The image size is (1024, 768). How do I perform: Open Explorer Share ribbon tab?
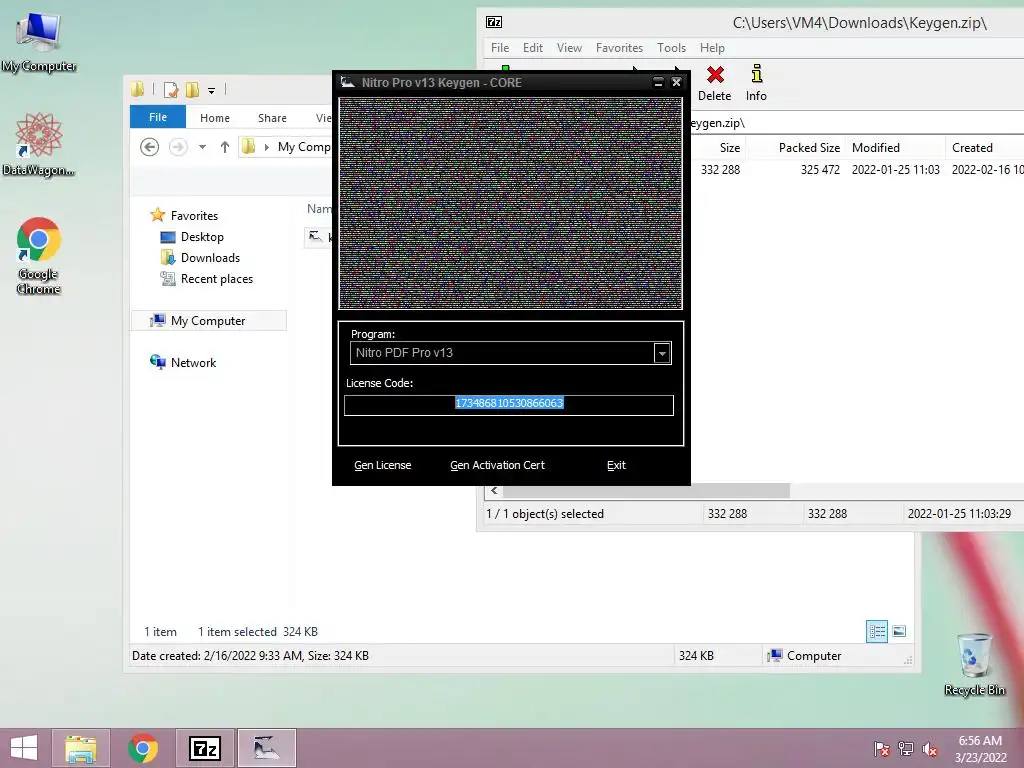(x=272, y=118)
